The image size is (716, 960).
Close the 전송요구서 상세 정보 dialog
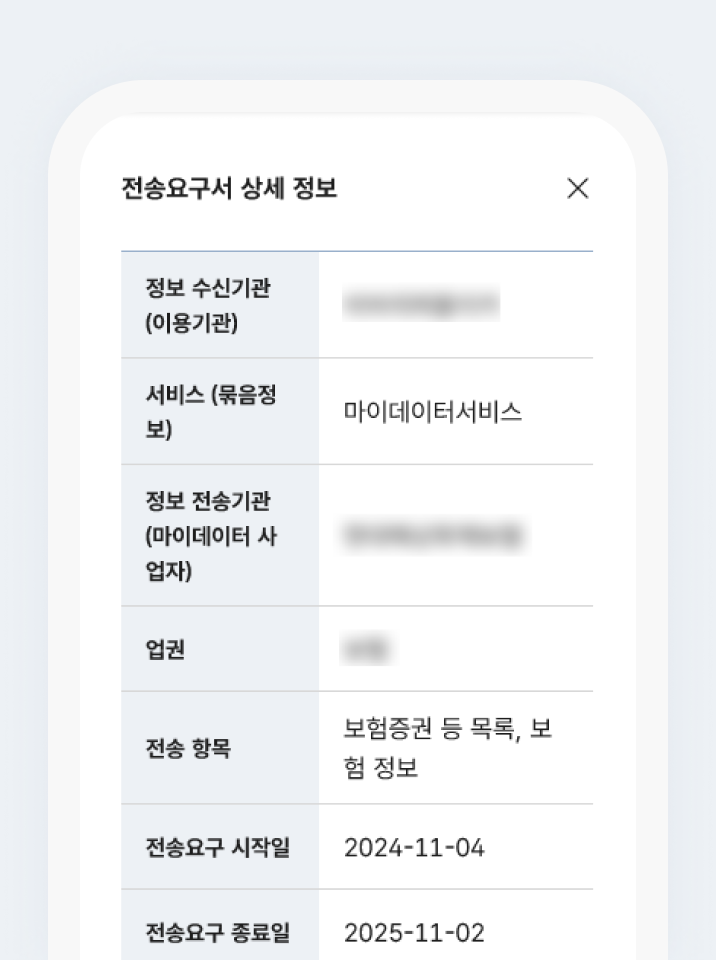click(578, 189)
